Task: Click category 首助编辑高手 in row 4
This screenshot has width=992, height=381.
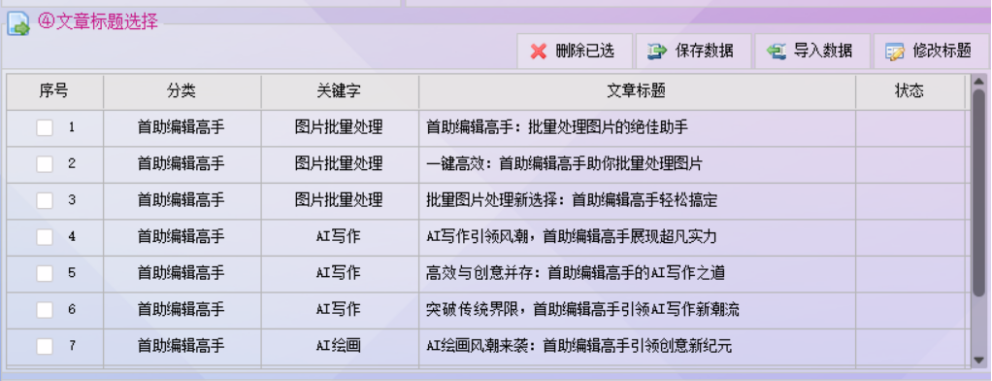Action: [181, 237]
